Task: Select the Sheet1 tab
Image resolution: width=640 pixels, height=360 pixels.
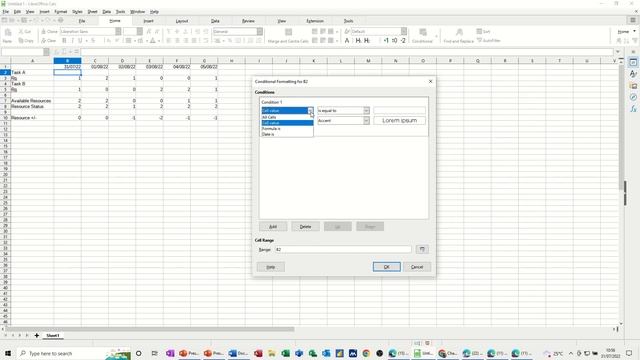Action: click(53, 336)
